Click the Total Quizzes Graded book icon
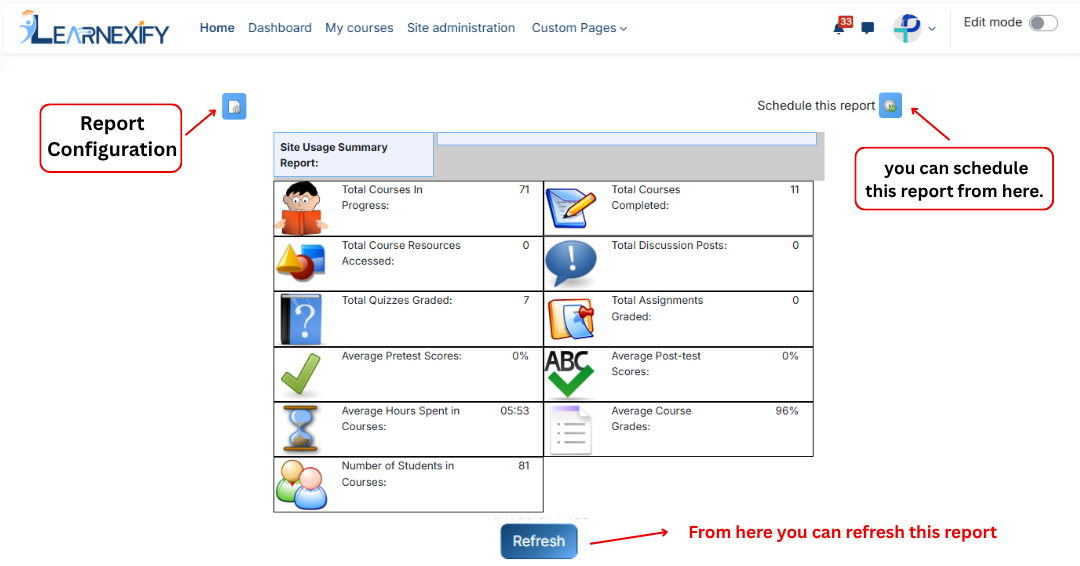1080x566 pixels. click(301, 319)
